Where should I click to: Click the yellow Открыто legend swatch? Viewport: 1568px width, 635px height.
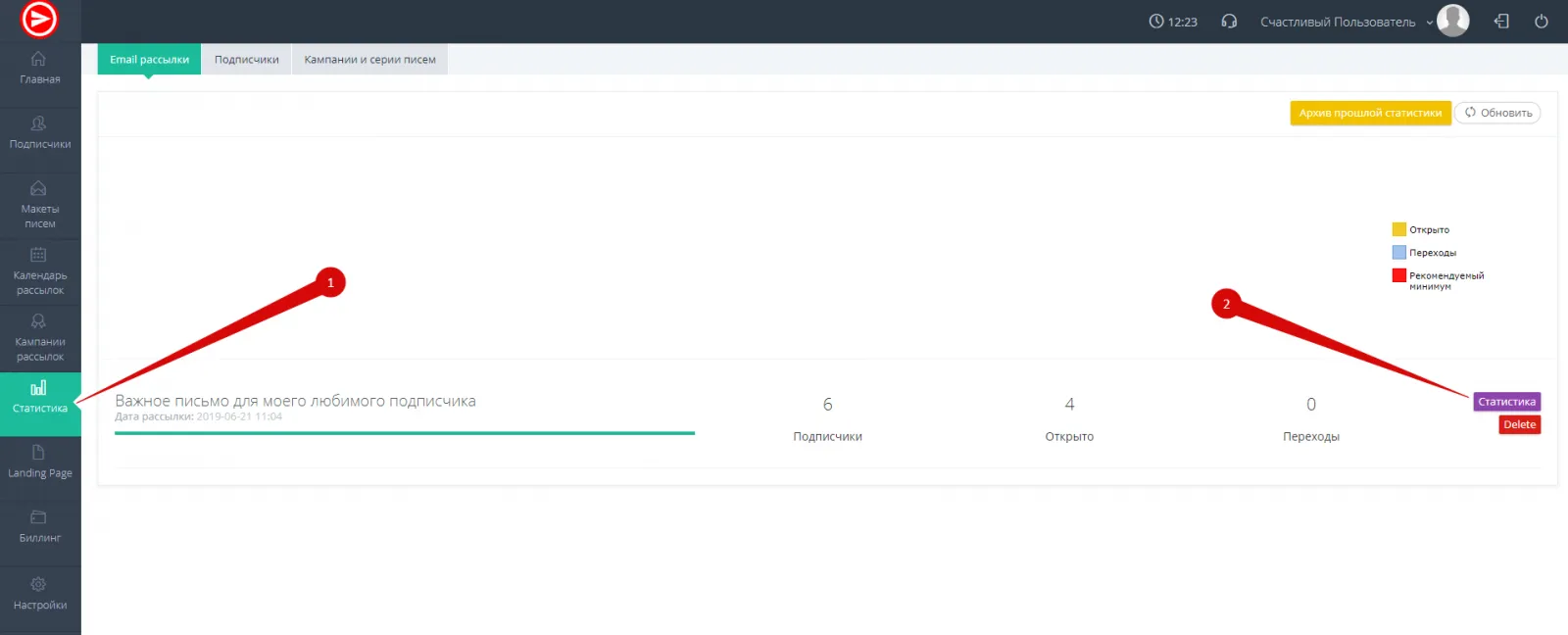click(1399, 229)
